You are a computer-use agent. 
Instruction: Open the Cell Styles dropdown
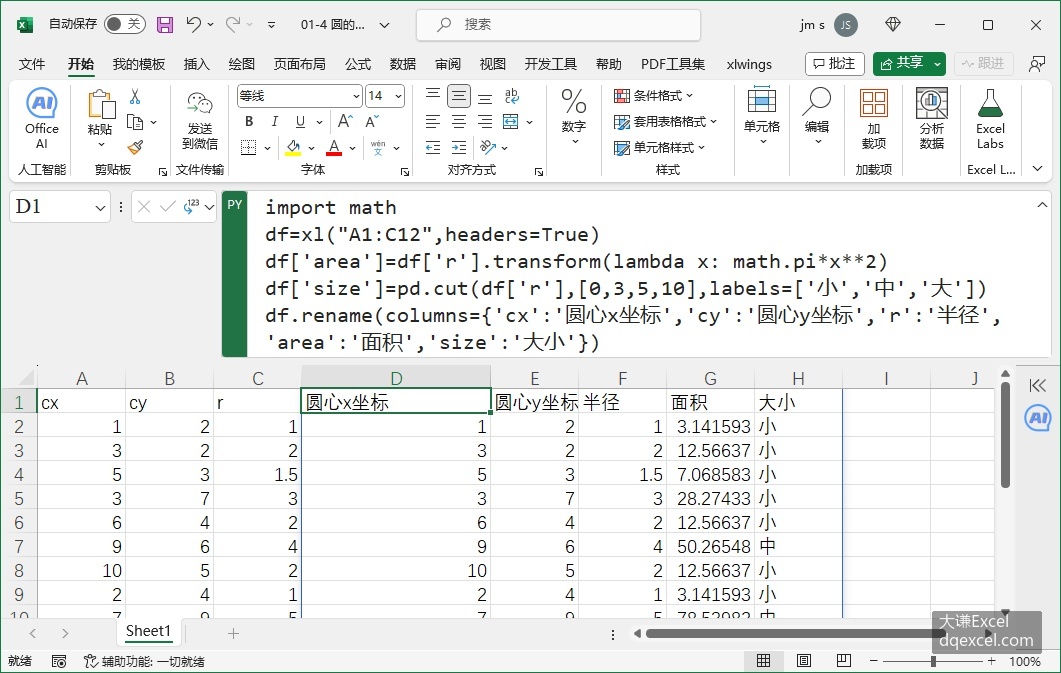coord(659,147)
